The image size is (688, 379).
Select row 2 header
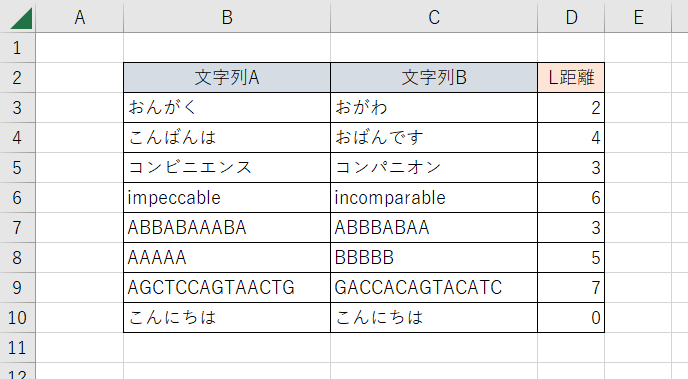click(17, 78)
